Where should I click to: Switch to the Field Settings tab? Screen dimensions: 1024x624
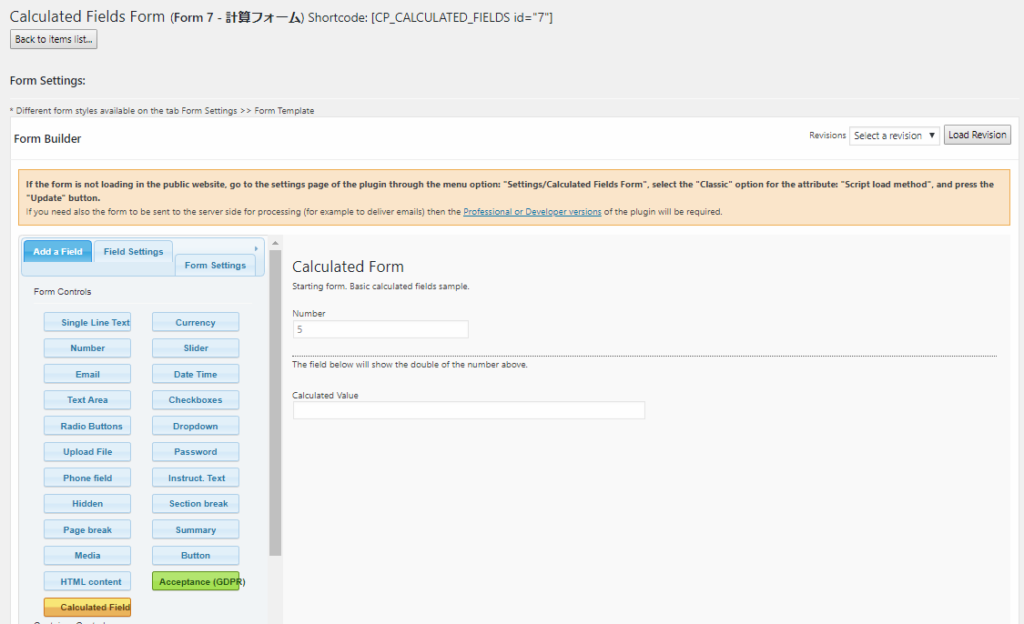pyautogui.click(x=133, y=251)
